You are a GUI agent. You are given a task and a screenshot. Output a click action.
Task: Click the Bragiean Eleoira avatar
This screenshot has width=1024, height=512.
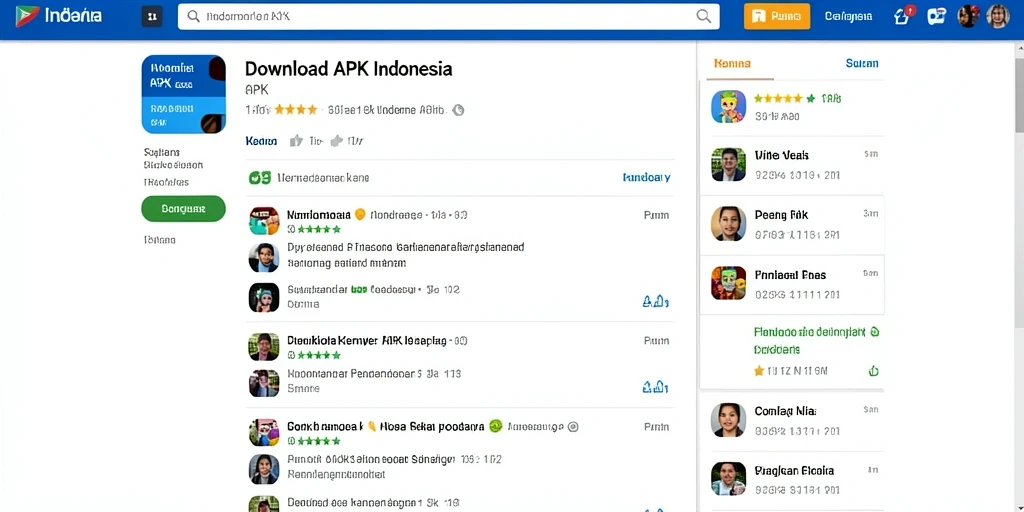tap(728, 479)
